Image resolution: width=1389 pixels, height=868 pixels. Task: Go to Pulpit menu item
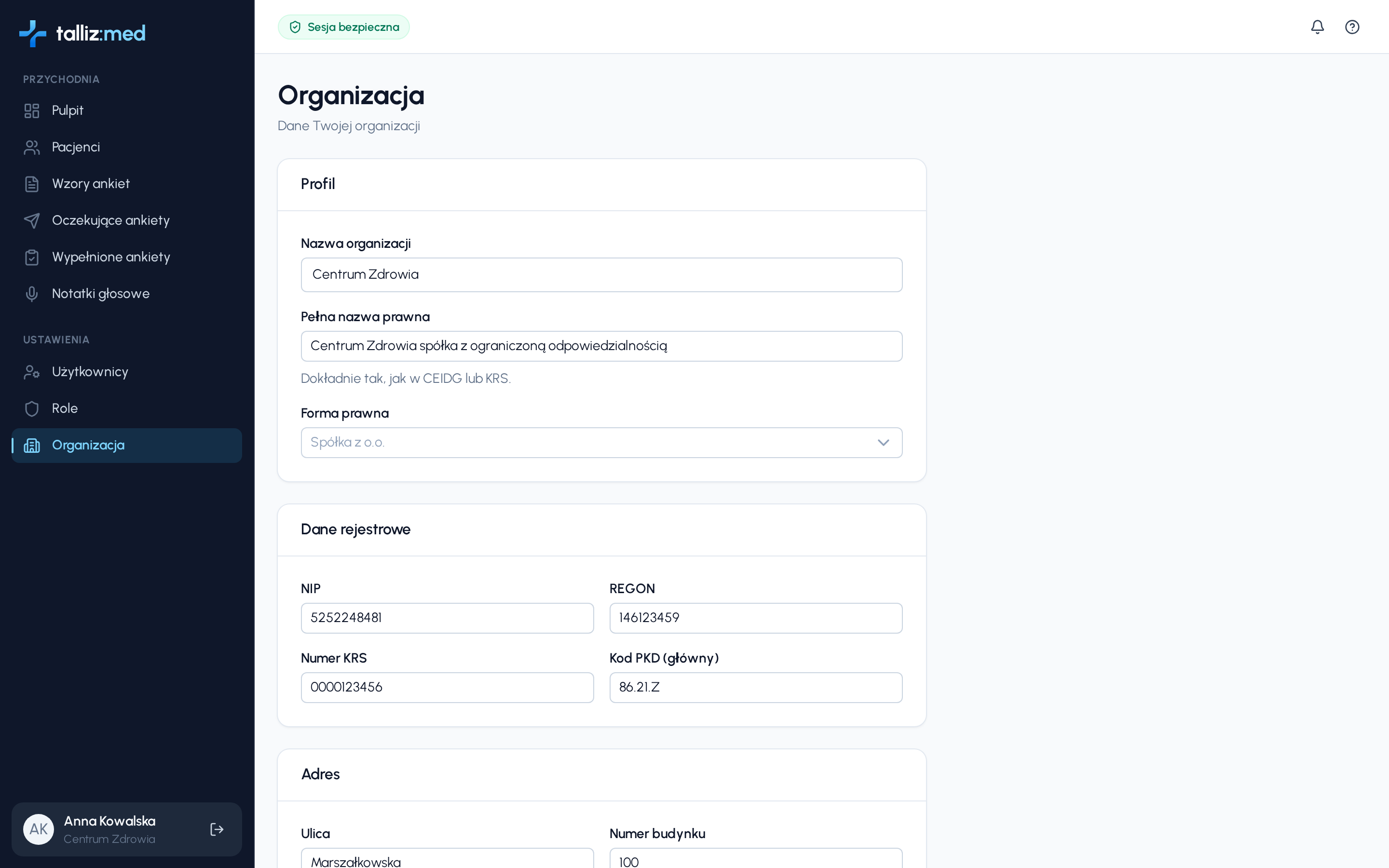[127, 111]
